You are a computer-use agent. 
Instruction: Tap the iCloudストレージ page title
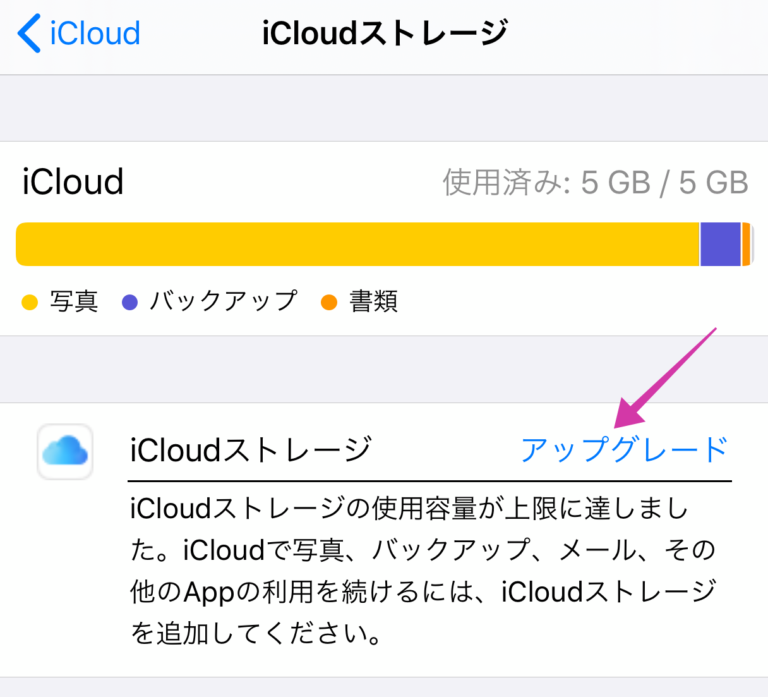(384, 34)
